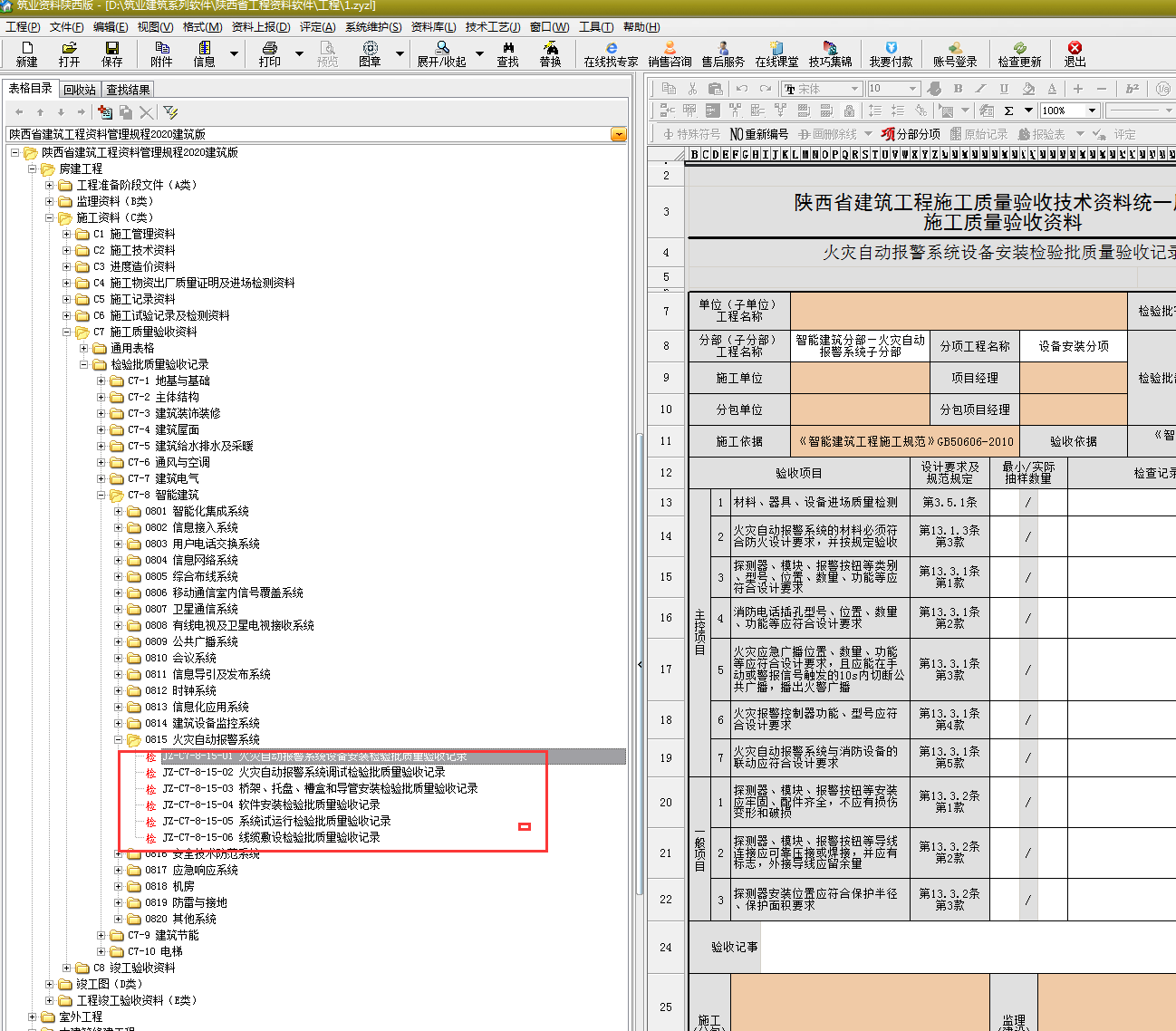Screen dimensions: 1176x1031
Task: Click the 分部分项 toolbar button
Action: (x=911, y=134)
